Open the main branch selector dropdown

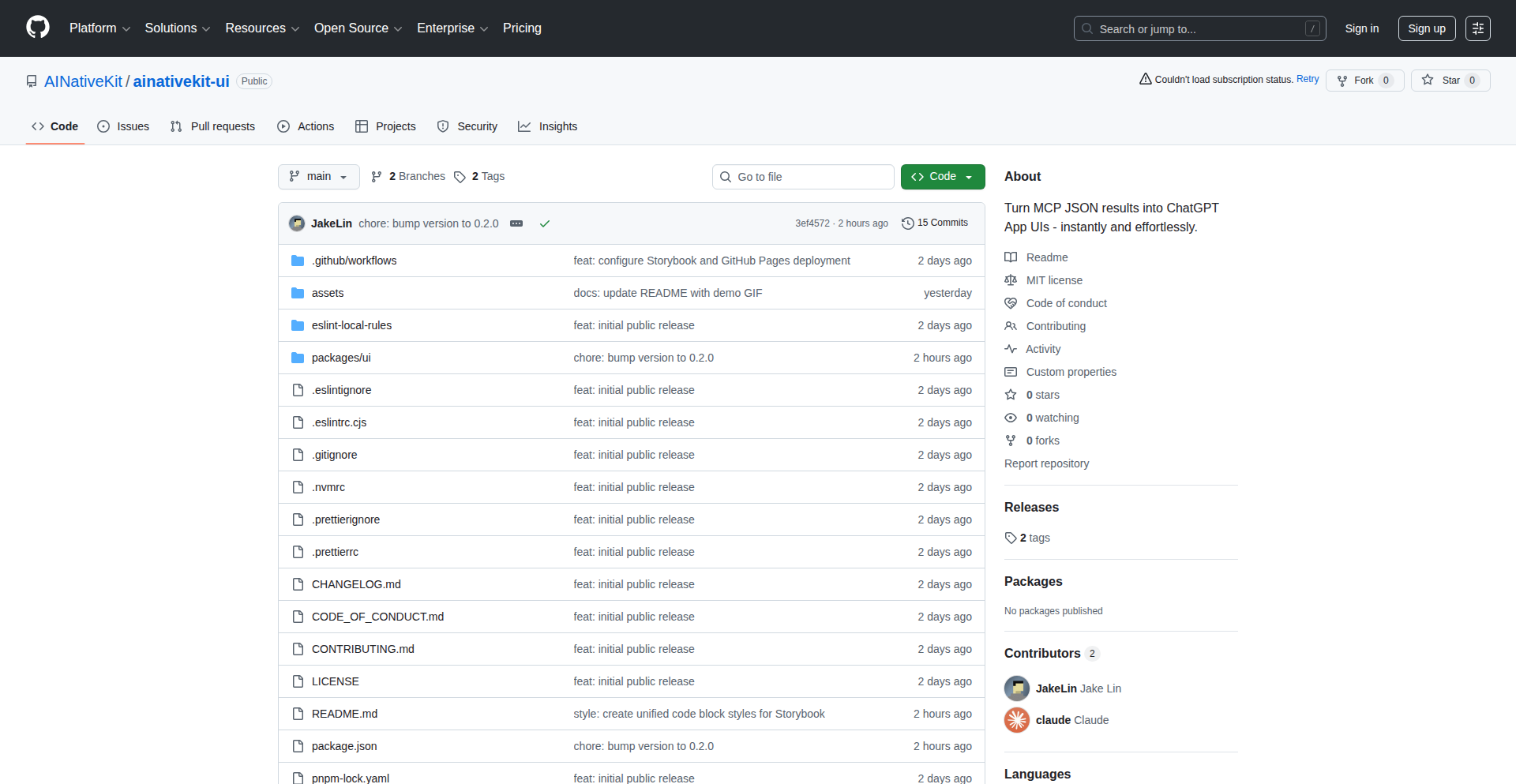tap(318, 176)
